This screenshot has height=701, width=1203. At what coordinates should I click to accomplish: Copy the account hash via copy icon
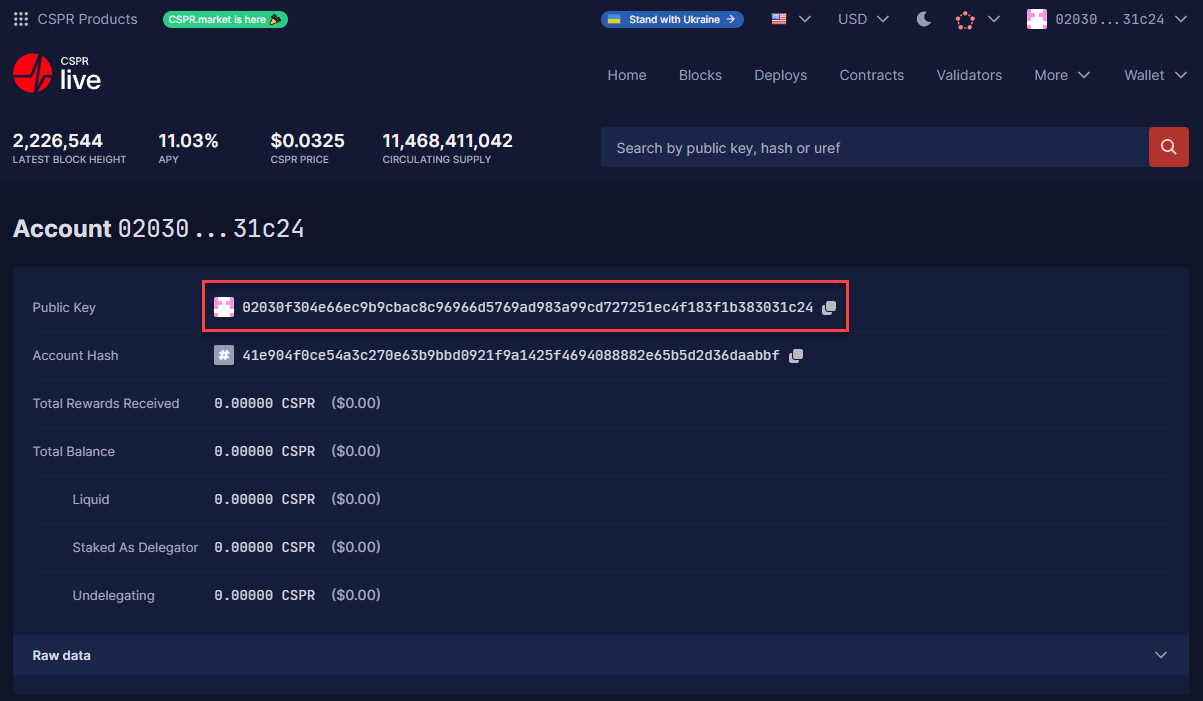(795, 356)
